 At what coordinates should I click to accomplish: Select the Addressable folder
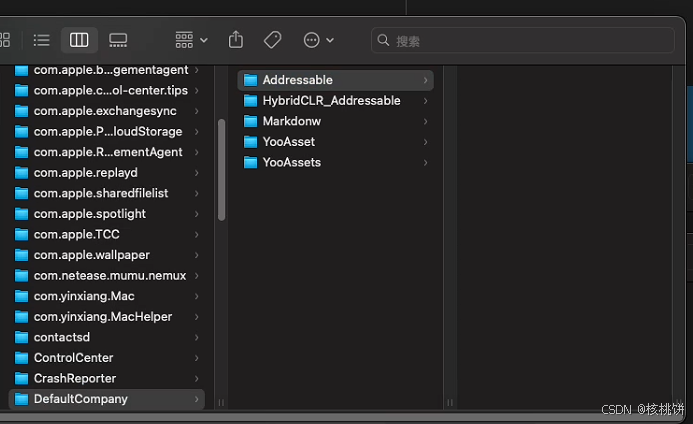335,80
